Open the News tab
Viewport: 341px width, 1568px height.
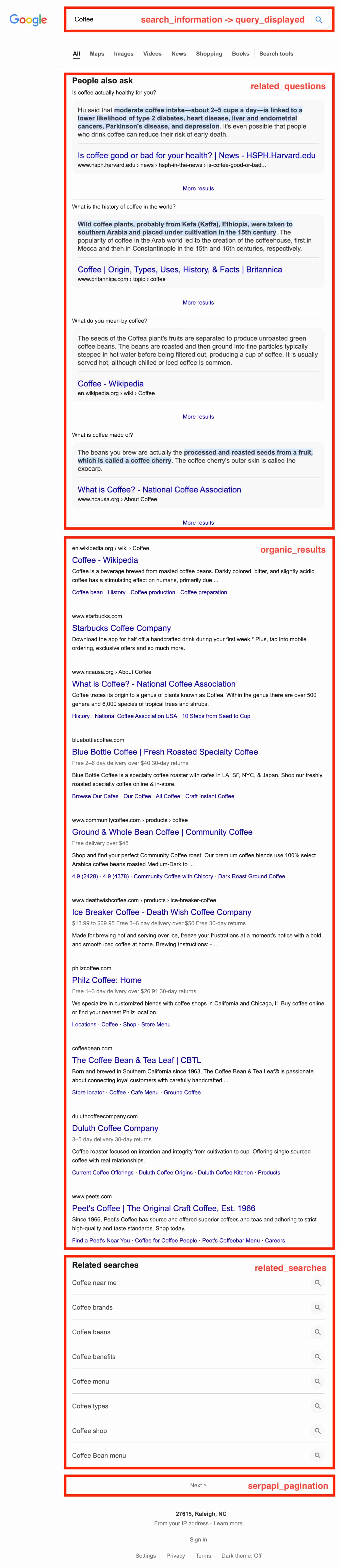coord(179,54)
